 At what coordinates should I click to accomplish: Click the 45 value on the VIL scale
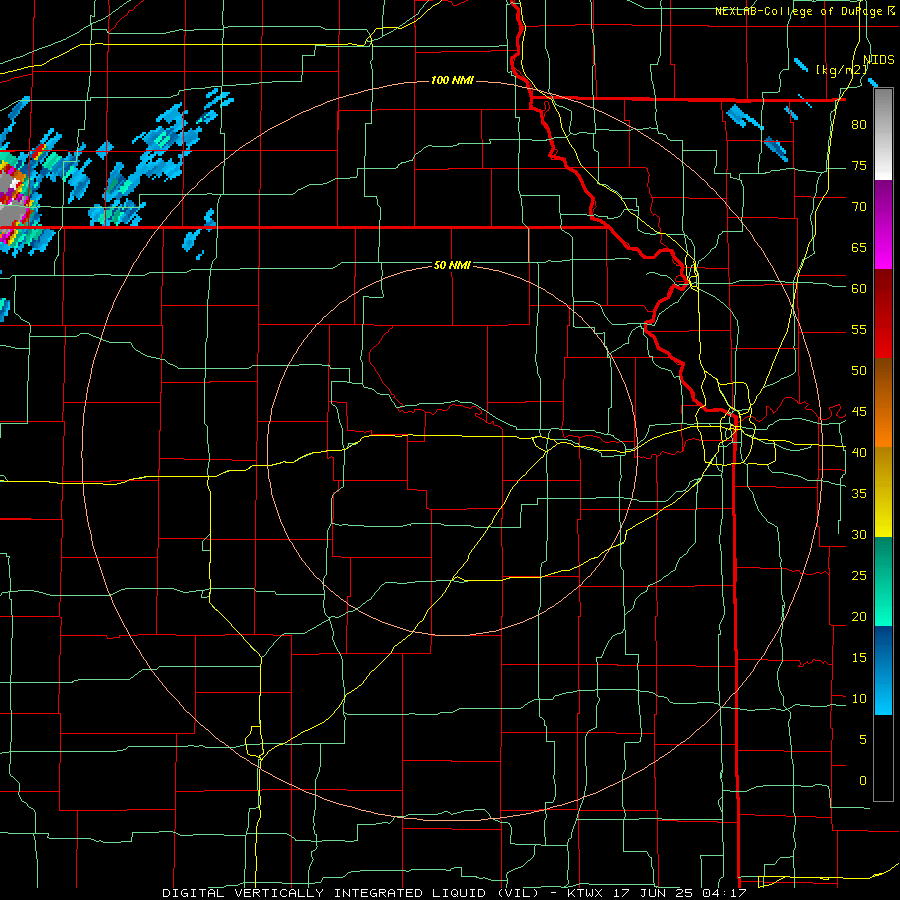click(859, 412)
